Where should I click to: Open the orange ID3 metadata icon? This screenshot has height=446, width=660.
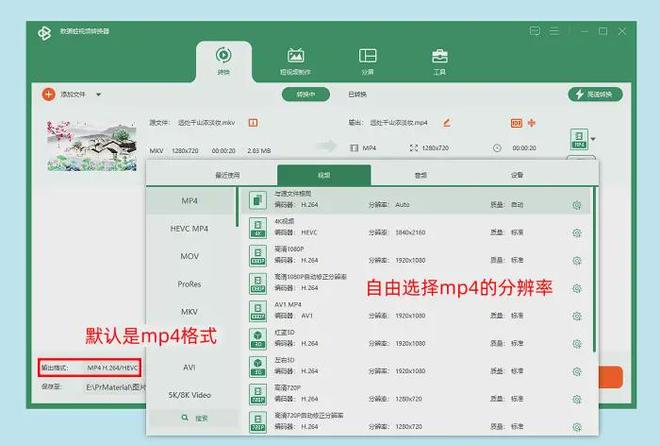[516, 123]
